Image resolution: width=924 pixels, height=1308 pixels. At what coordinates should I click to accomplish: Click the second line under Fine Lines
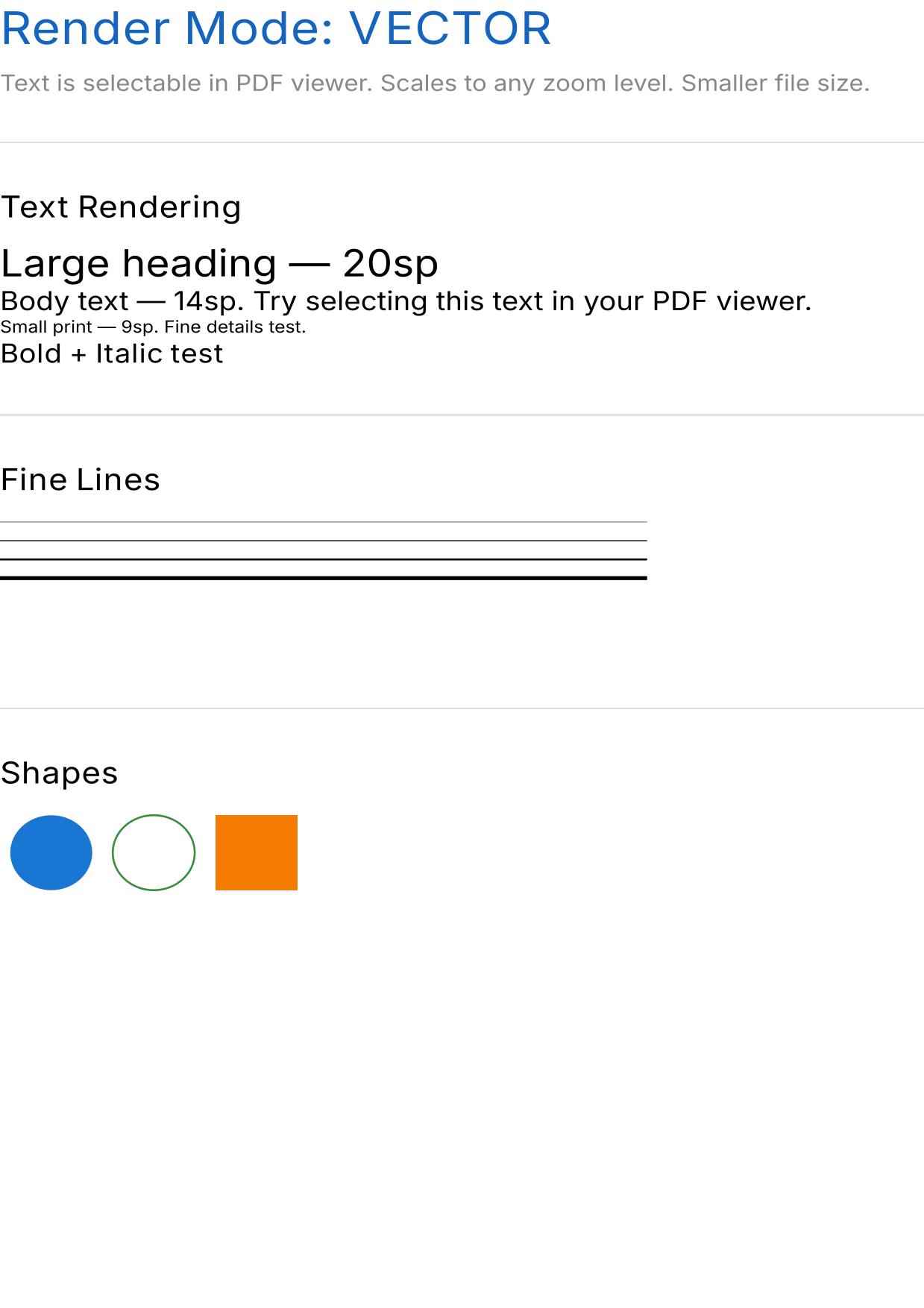(x=323, y=541)
